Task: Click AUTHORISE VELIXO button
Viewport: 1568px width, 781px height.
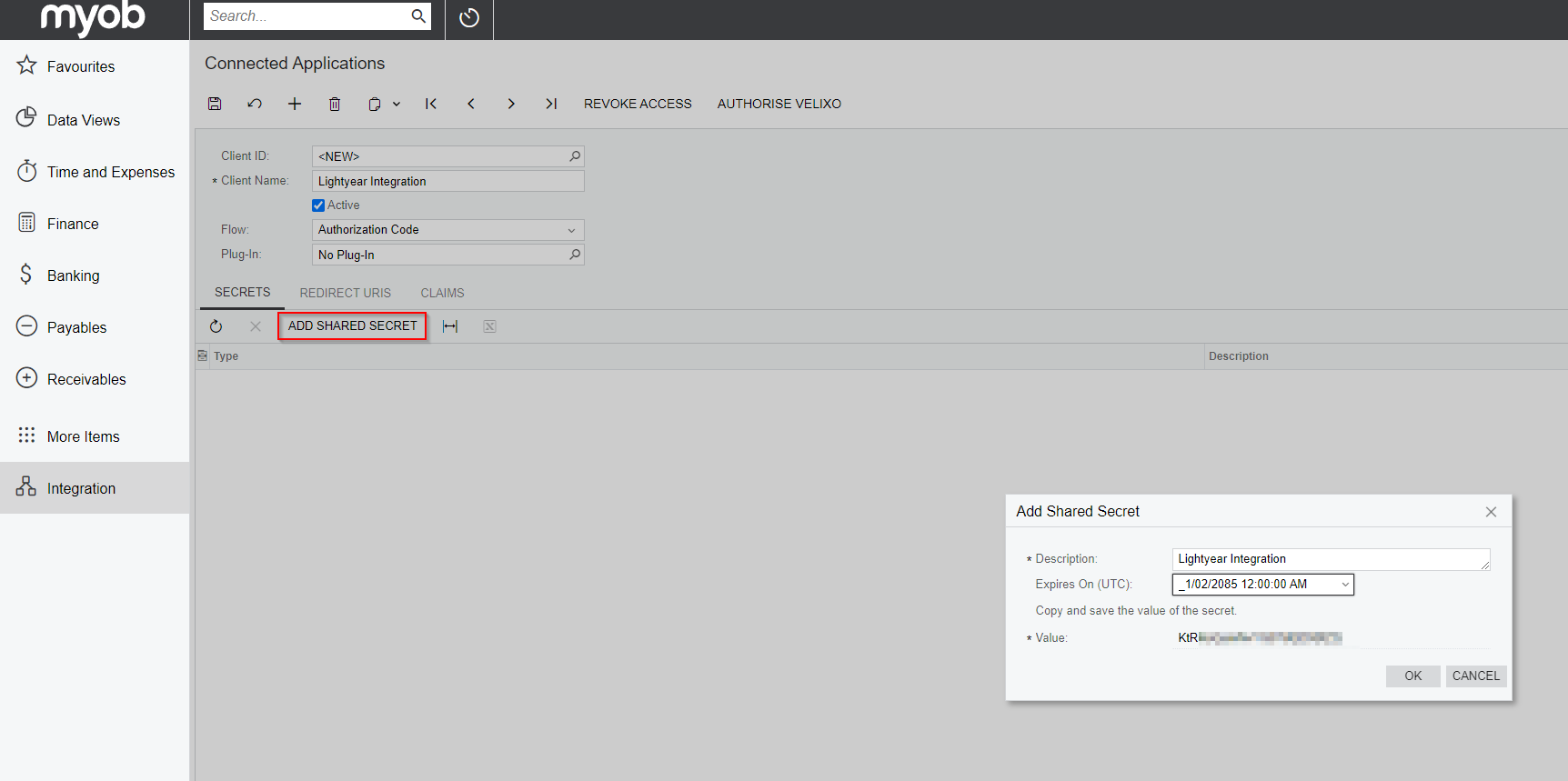Action: click(x=779, y=104)
